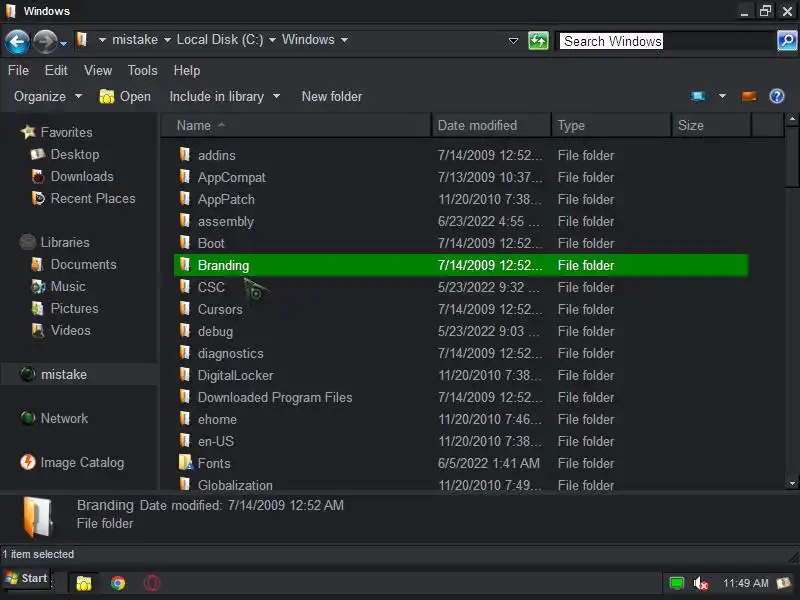This screenshot has width=800, height=600.
Task: Select the en-US folder name
Action: tap(216, 441)
